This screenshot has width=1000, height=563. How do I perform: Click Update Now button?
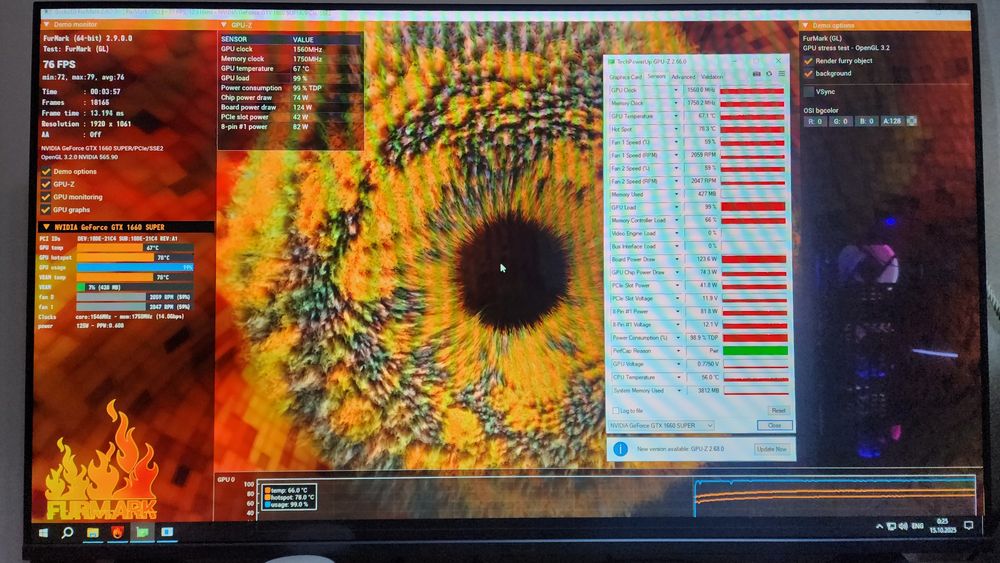(772, 449)
